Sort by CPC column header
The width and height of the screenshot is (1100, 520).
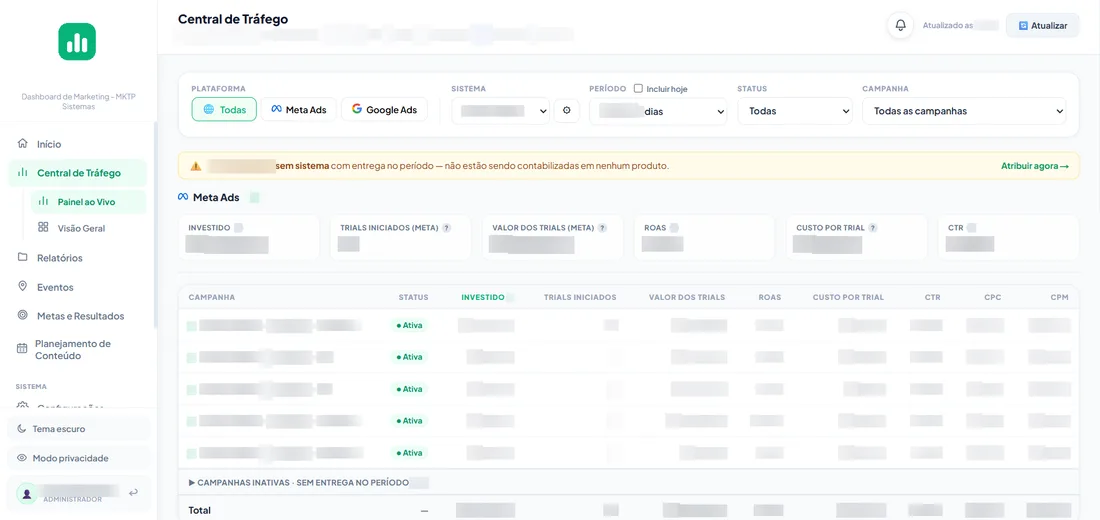pyautogui.click(x=993, y=298)
